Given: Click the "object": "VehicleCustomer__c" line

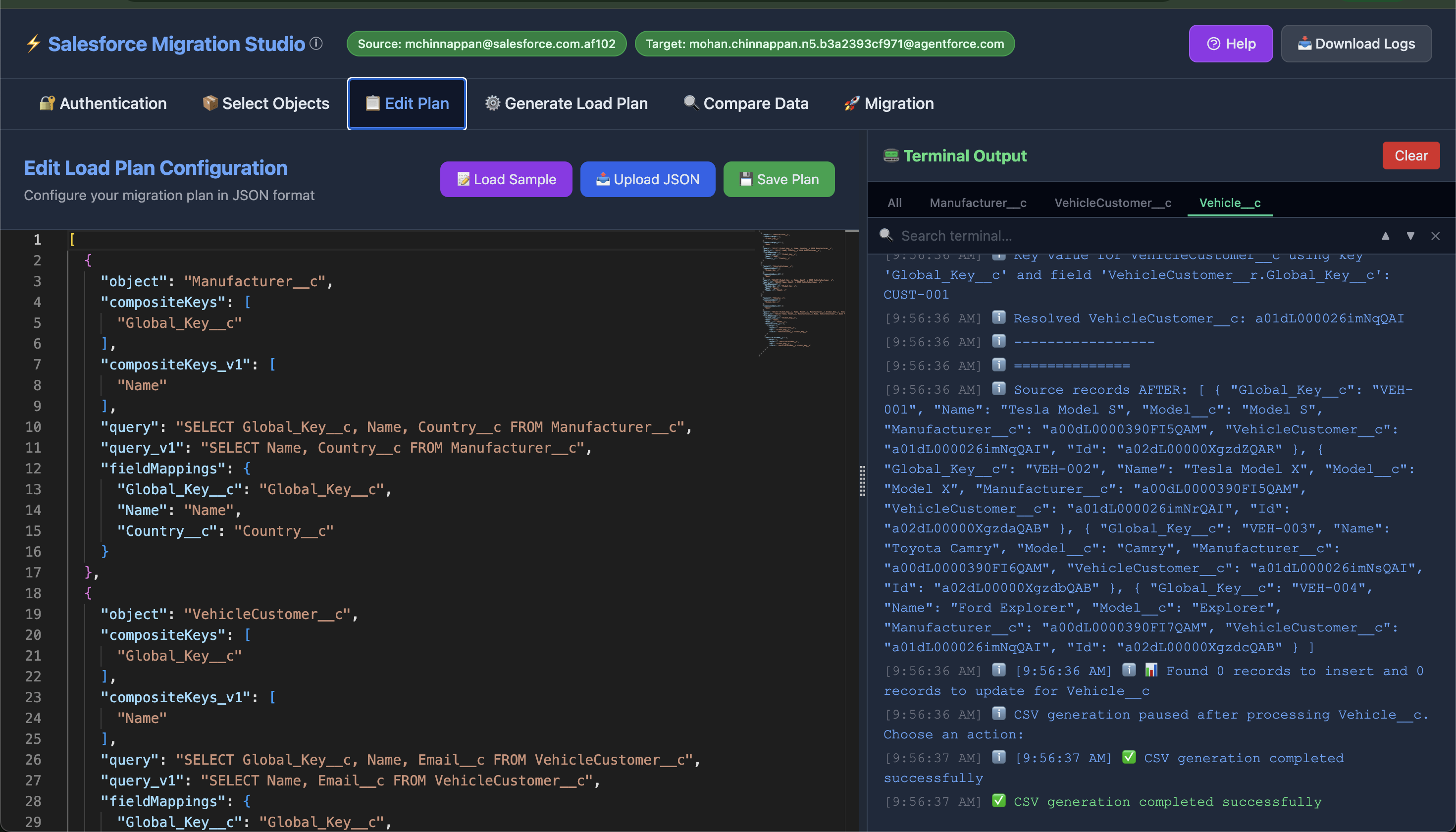Looking at the screenshot, I should (229, 614).
